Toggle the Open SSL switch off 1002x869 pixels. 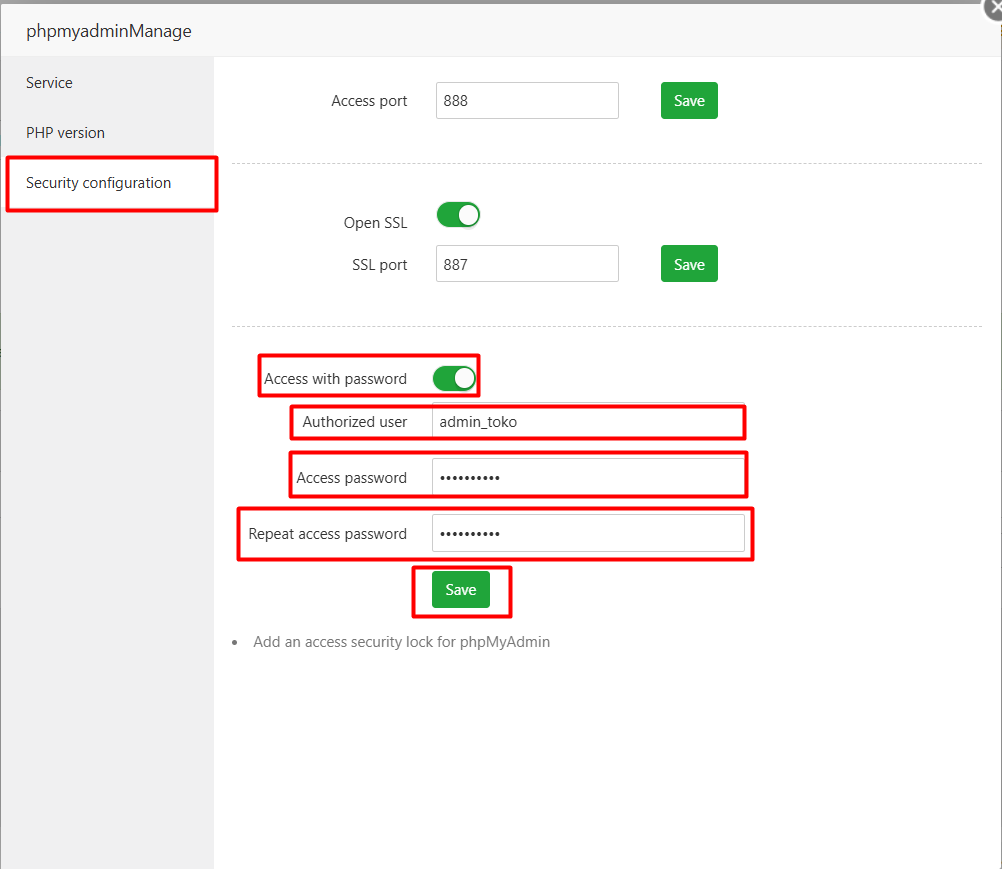[458, 214]
